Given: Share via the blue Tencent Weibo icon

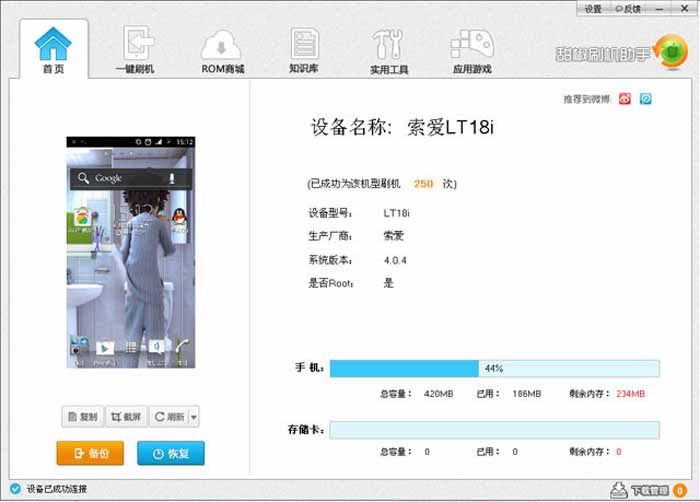Looking at the screenshot, I should pyautogui.click(x=646, y=99).
